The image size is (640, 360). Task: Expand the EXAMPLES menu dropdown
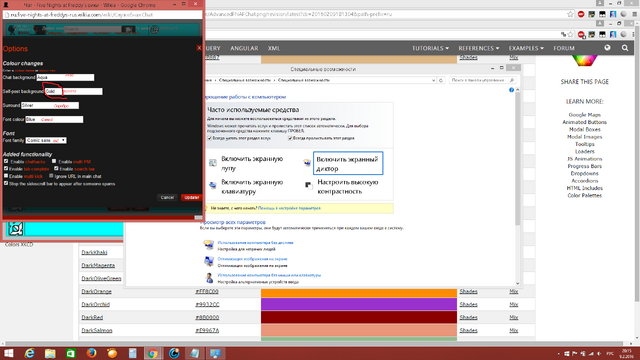[526, 48]
